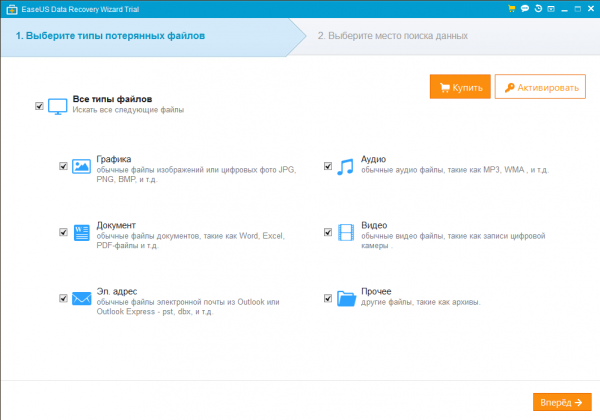Uncheck the Все типы файлов checkbox
This screenshot has height=420, width=600.
(x=39, y=106)
